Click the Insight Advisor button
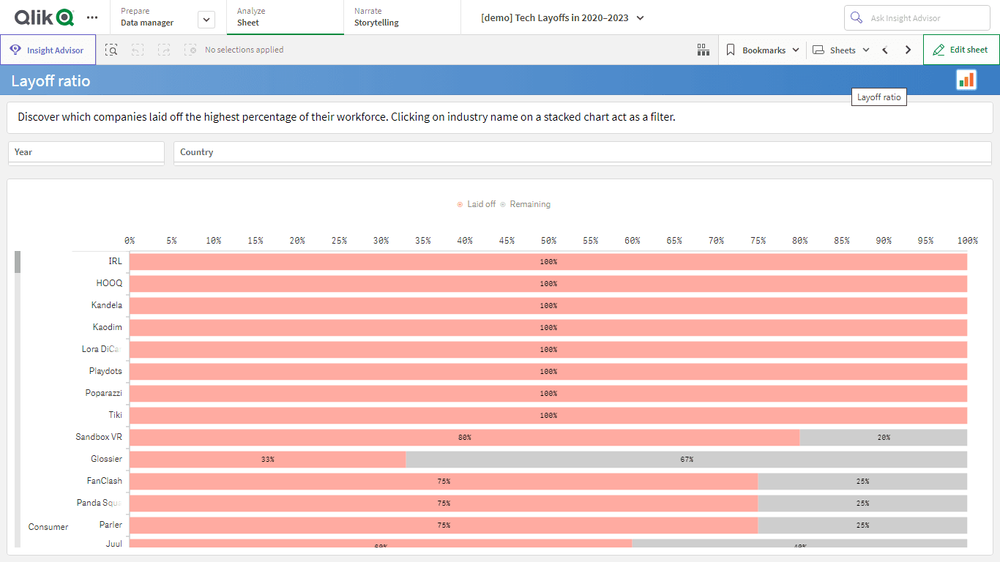This screenshot has width=1000, height=562. 48,50
